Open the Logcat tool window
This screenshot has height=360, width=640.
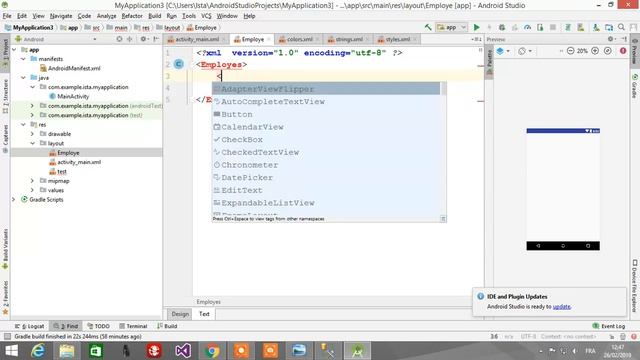tap(29, 326)
